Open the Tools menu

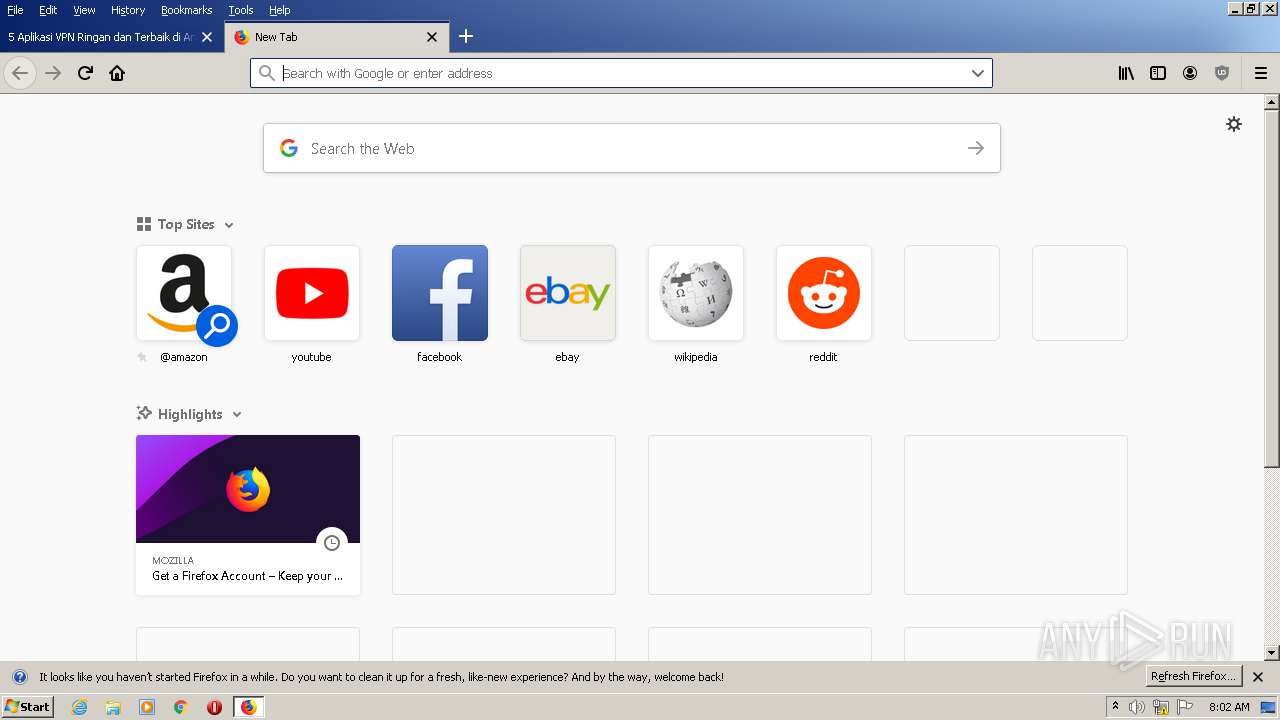click(241, 10)
